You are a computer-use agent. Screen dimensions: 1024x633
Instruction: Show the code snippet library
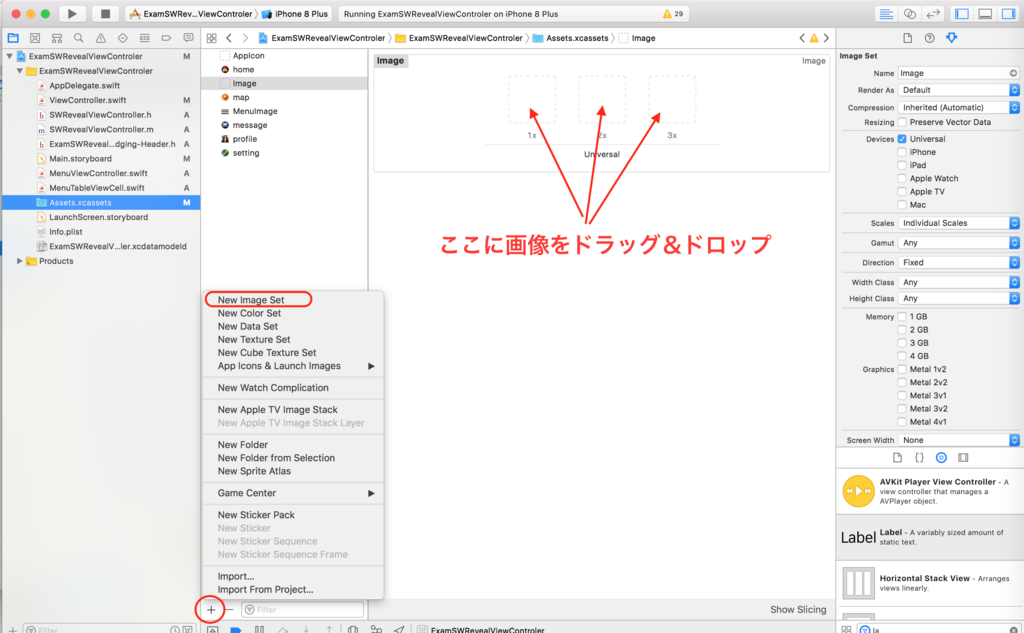pos(919,458)
